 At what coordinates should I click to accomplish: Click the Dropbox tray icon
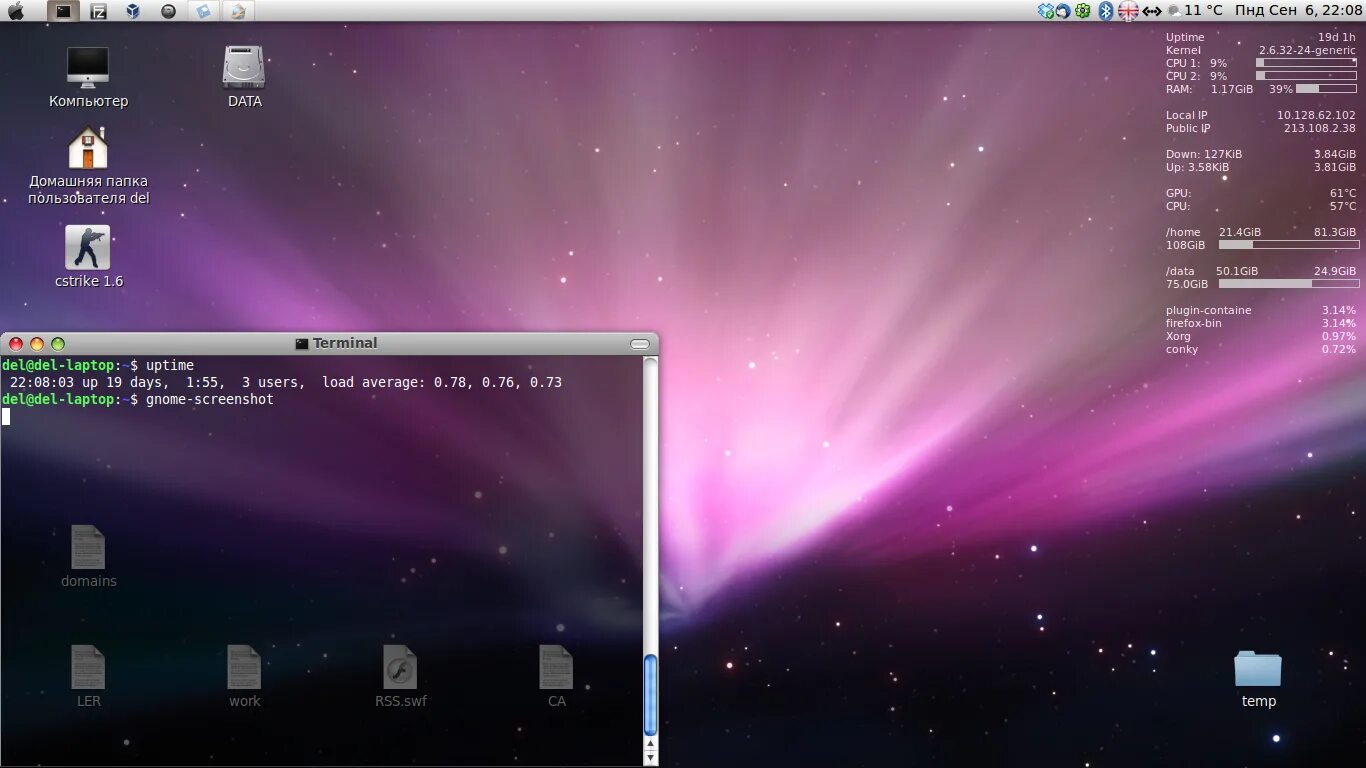click(1046, 11)
